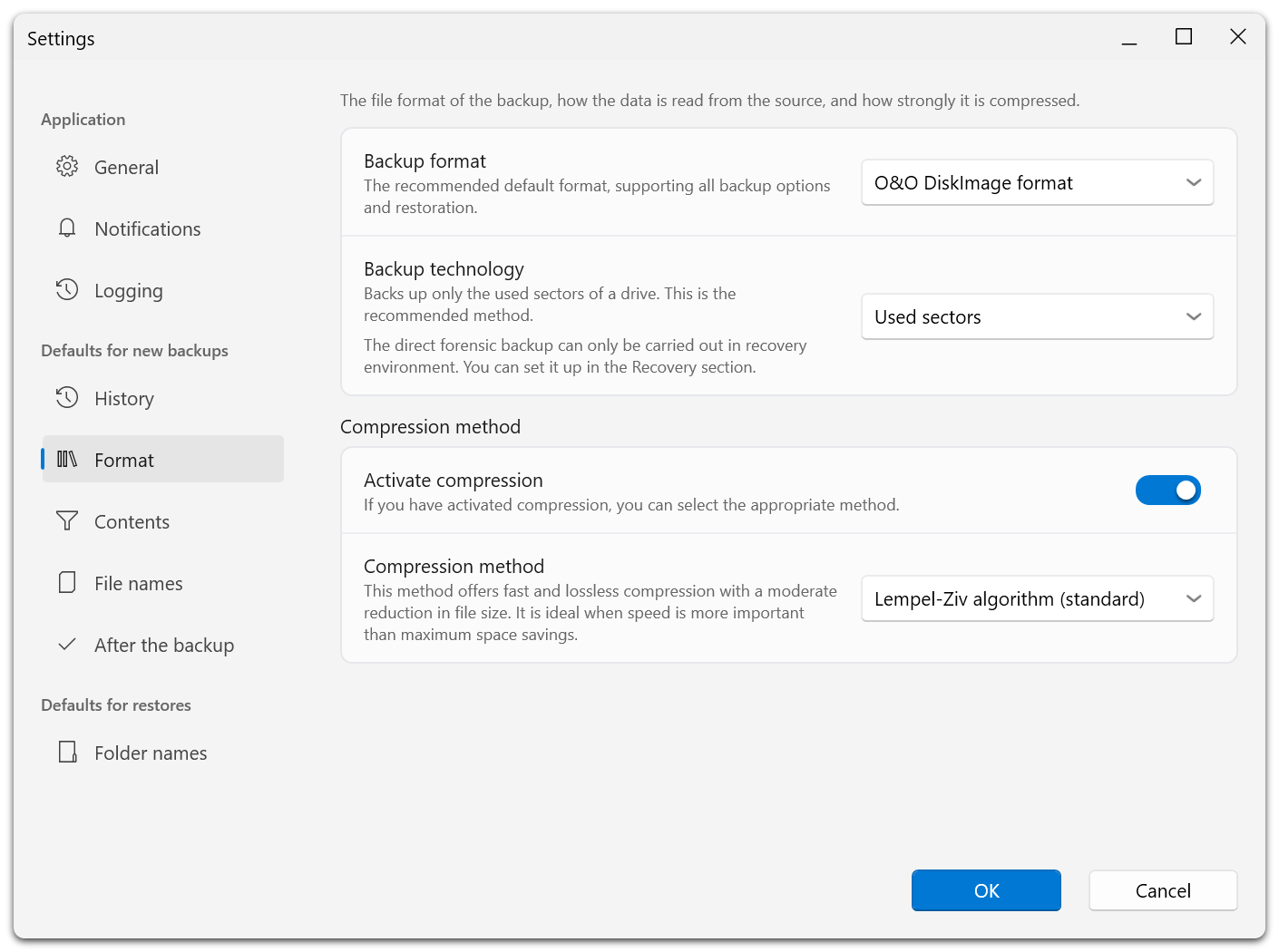Expand the Backup technology Used sectors dropdown
This screenshot has width=1279, height=952.
pos(1038,317)
